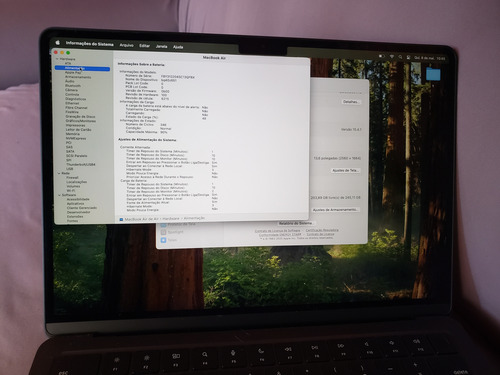
Task: Select ATA in the Hardware list
Action: [x=68, y=63]
